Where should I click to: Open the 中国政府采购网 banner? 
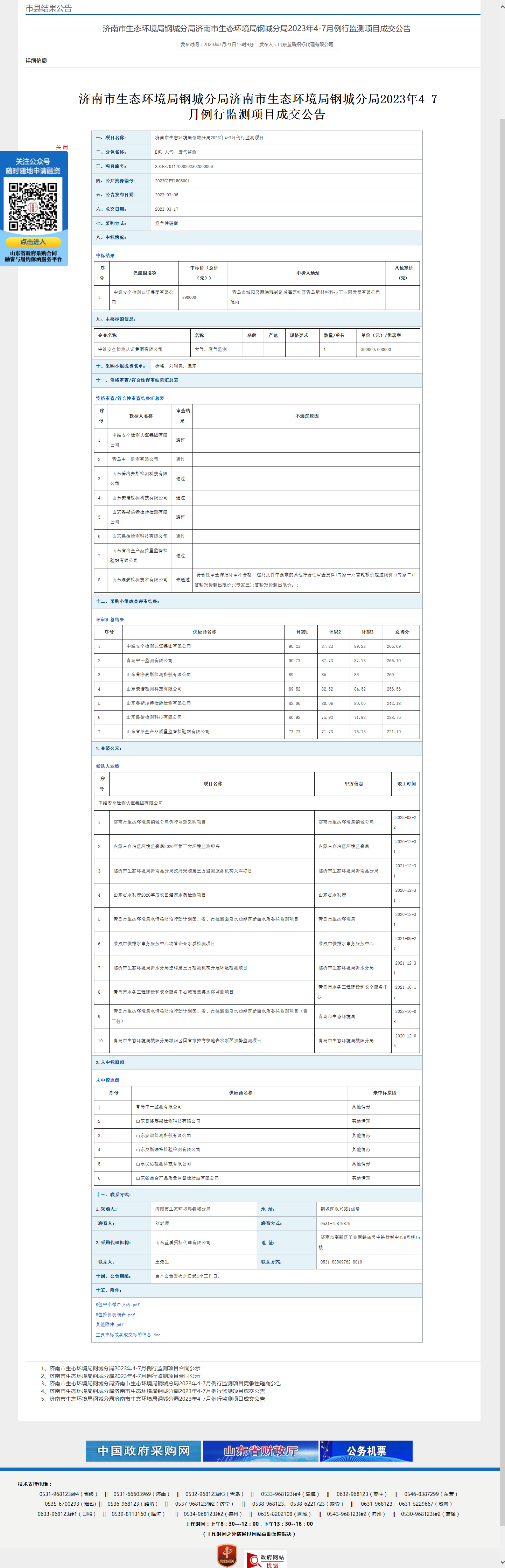pyautogui.click(x=143, y=1450)
